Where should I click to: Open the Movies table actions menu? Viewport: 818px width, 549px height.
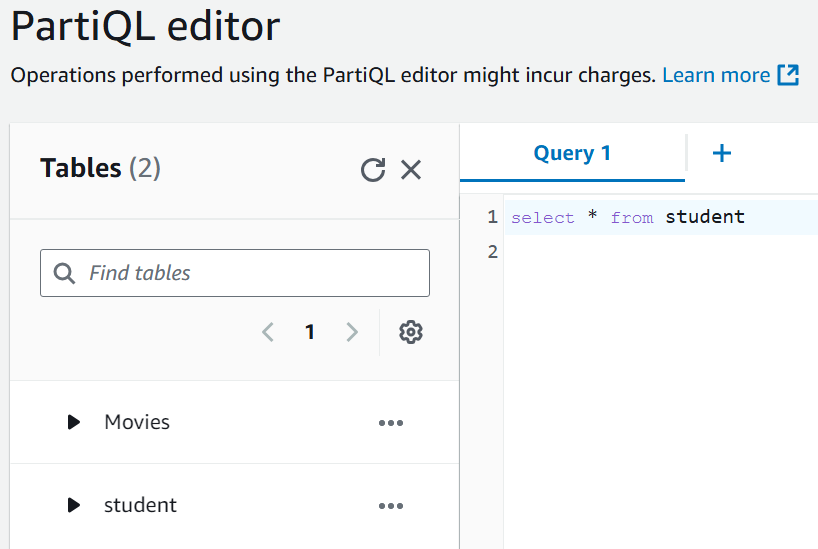click(x=391, y=423)
